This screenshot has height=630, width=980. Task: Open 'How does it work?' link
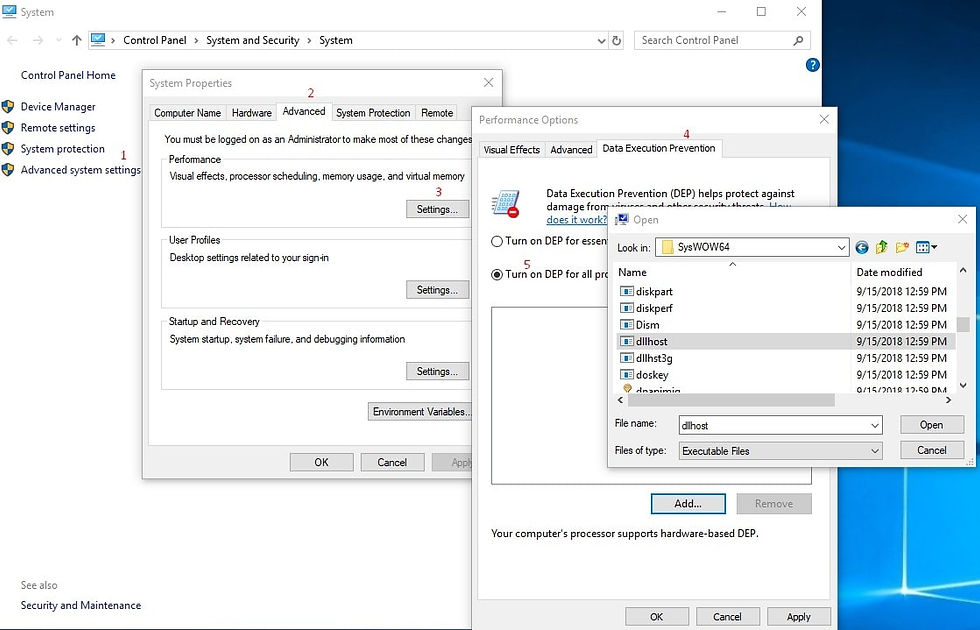click(x=576, y=220)
